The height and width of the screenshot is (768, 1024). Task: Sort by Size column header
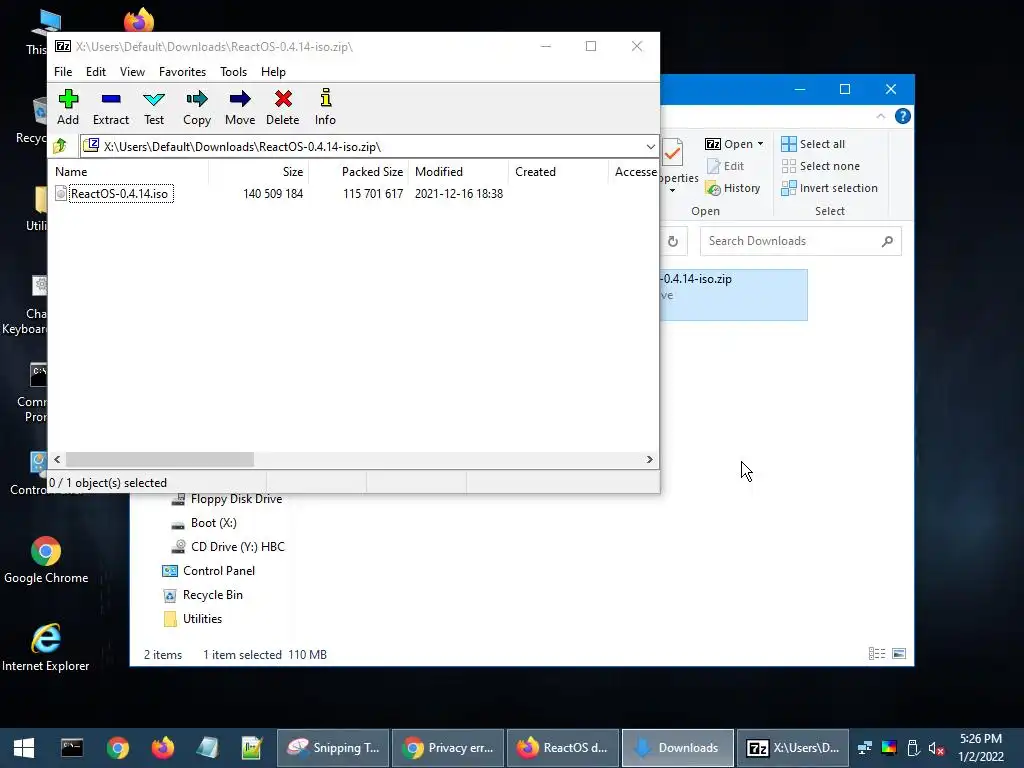259,172
